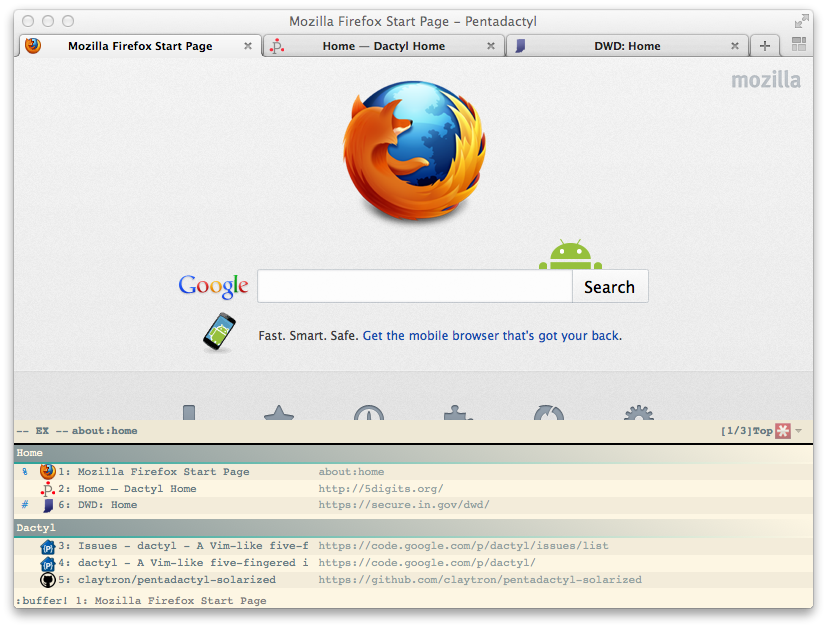Click the green Android robot above the Search button
This screenshot has width=827, height=628.
(x=571, y=255)
